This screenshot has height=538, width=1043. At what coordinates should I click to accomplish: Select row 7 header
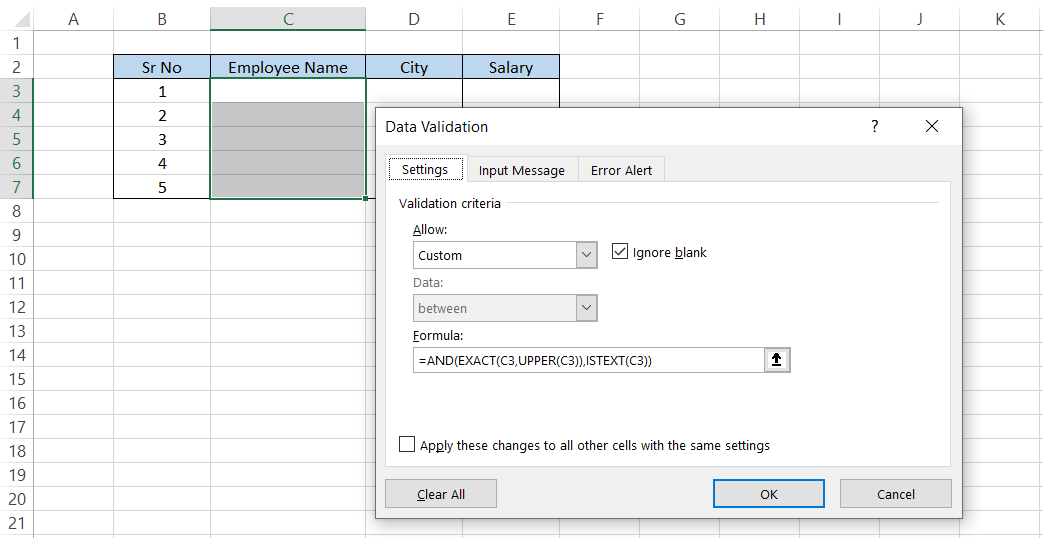[16, 187]
